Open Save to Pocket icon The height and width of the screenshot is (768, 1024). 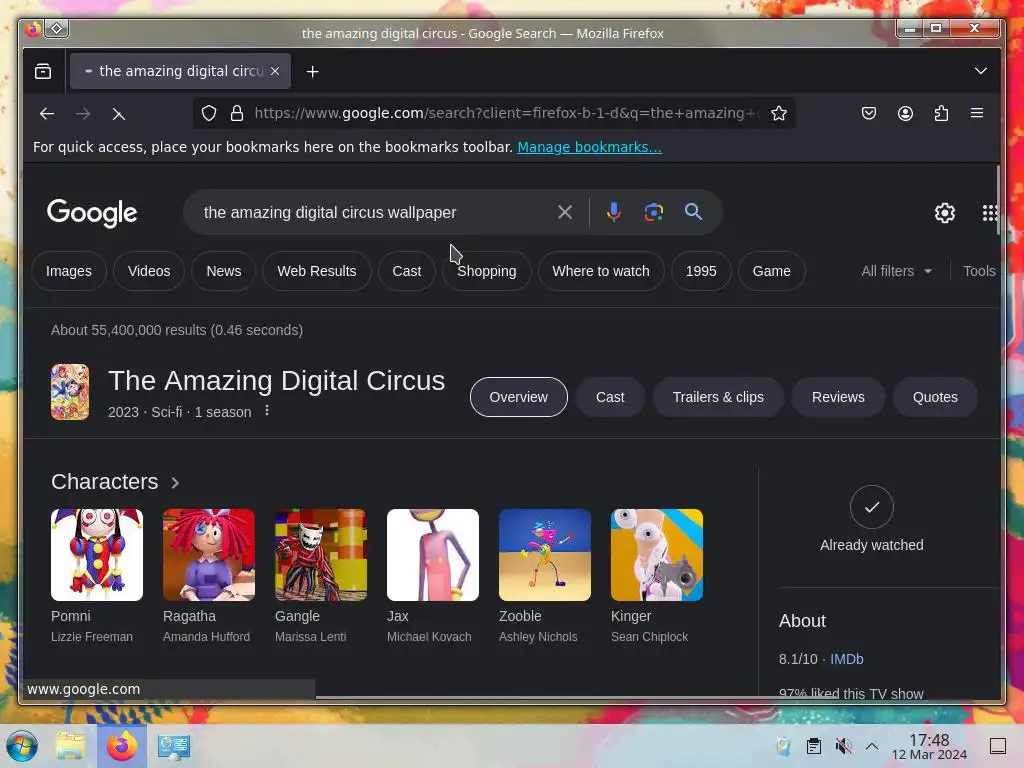click(x=869, y=113)
